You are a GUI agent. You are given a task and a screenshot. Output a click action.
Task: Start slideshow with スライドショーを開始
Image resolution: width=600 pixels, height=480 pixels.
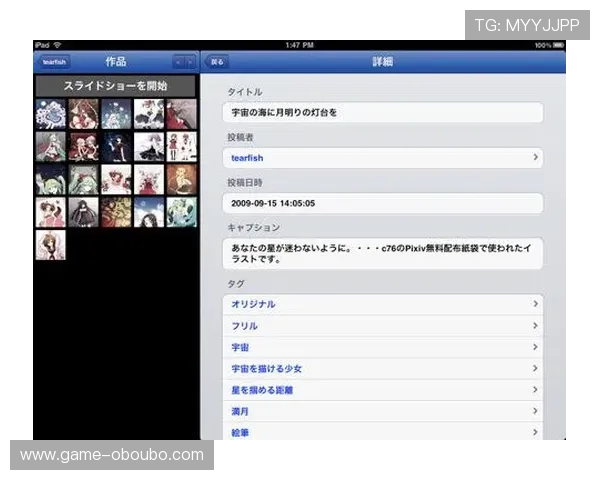pos(116,86)
